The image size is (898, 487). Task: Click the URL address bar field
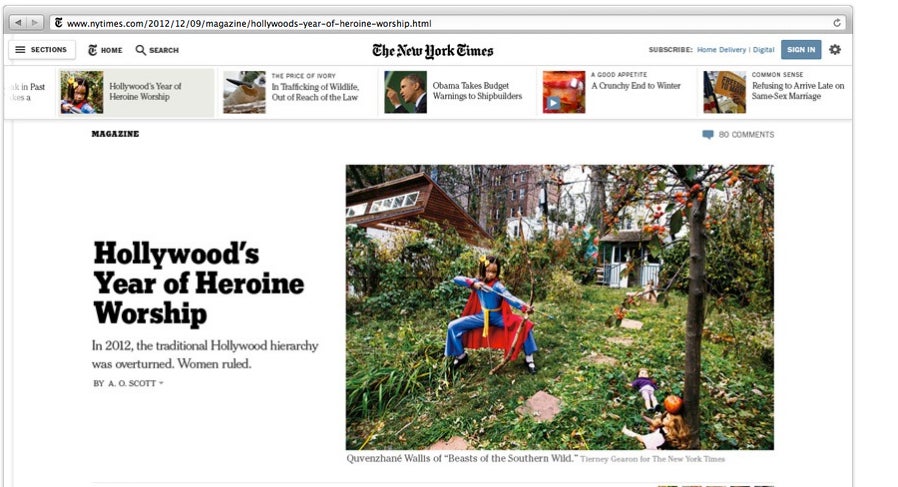pos(447,23)
